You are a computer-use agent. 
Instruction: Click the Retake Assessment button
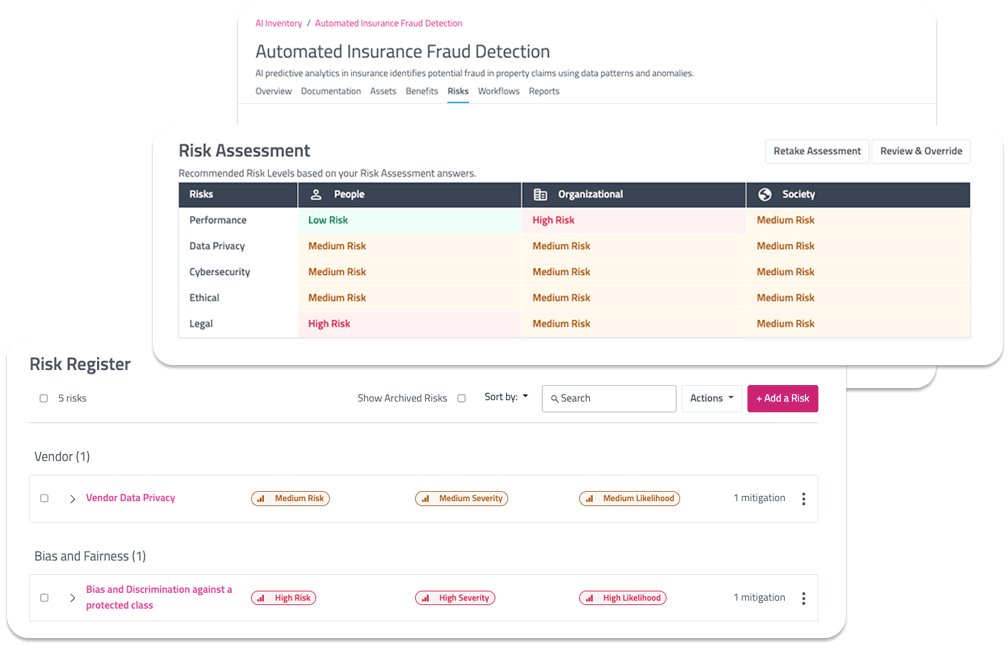[816, 151]
